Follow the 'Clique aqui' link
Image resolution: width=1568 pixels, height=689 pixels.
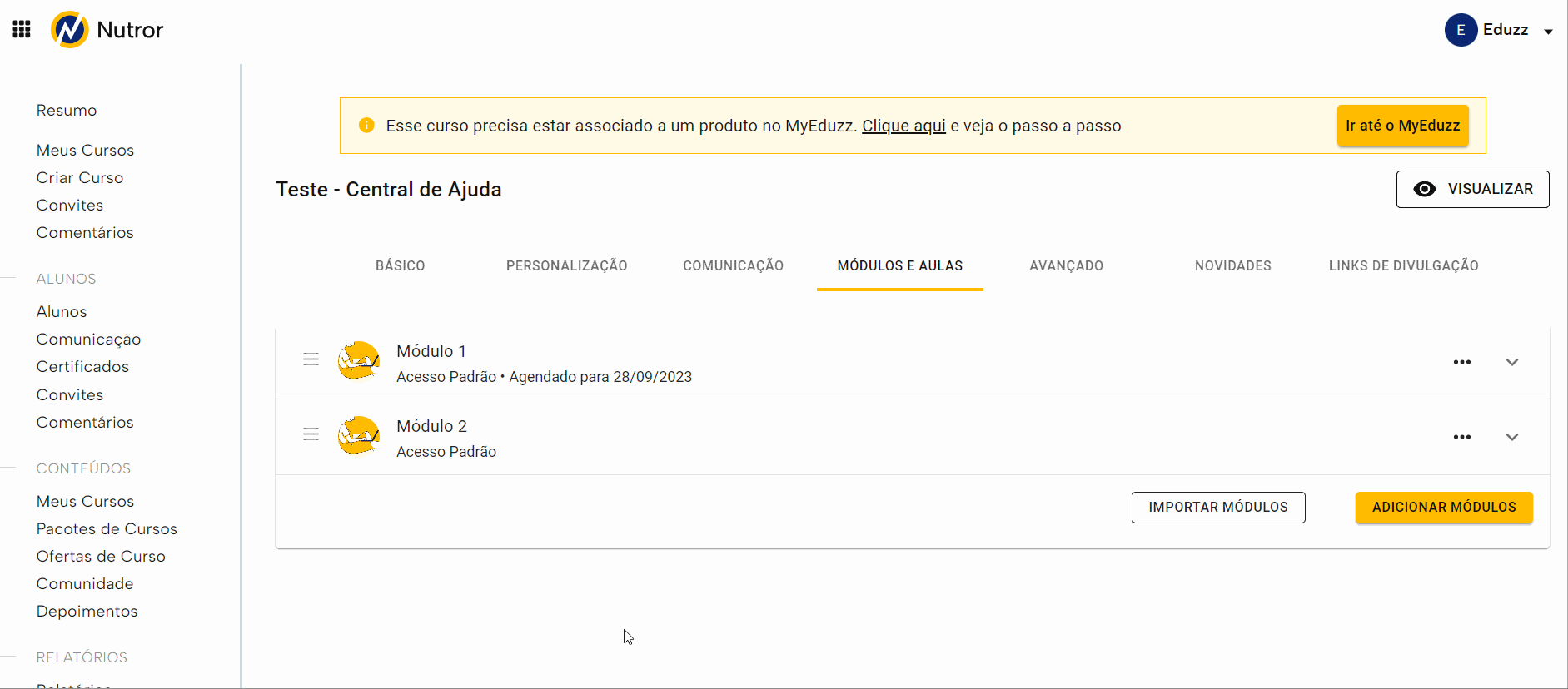(903, 126)
